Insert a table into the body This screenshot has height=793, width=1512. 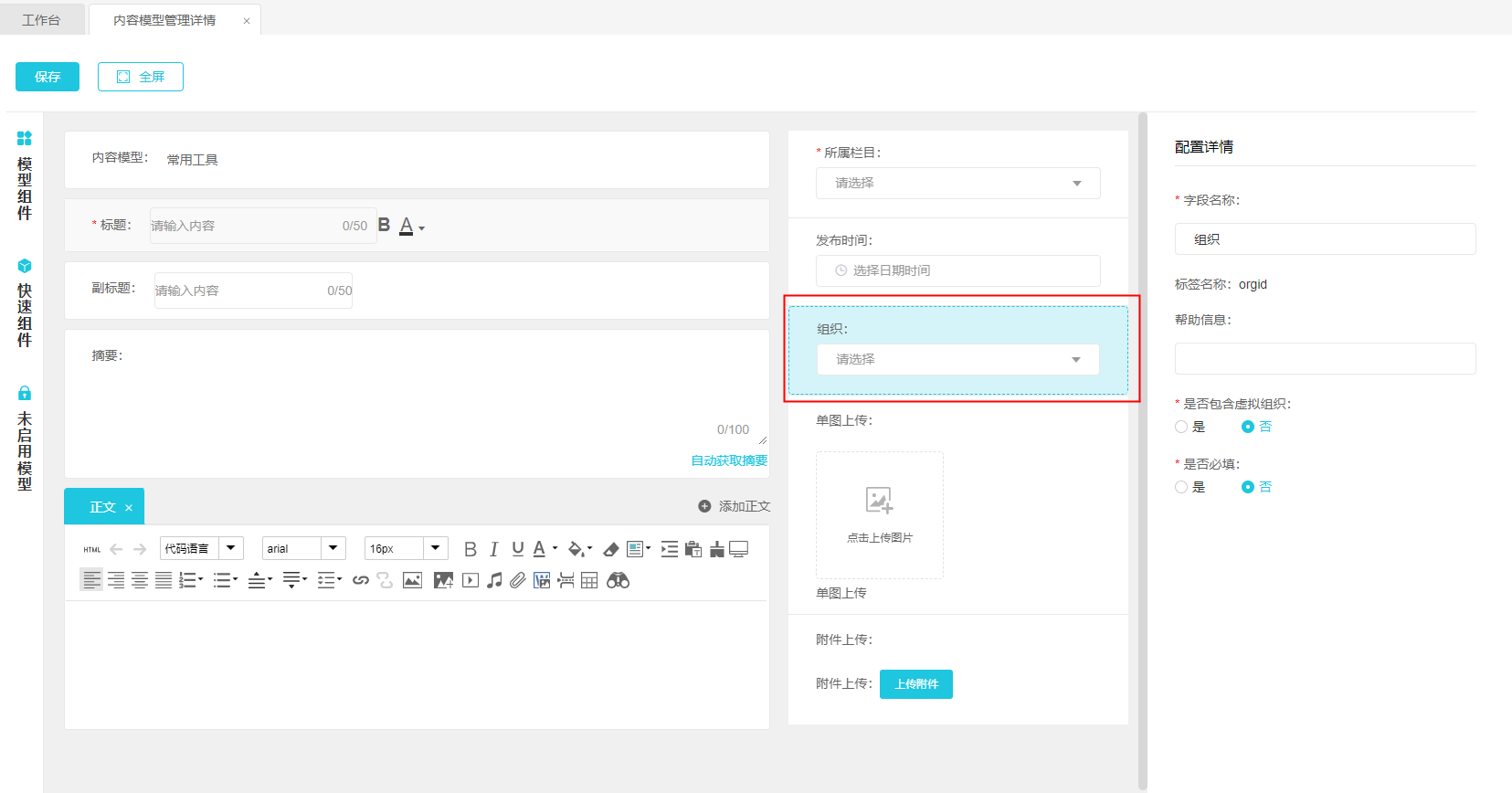coord(589,580)
